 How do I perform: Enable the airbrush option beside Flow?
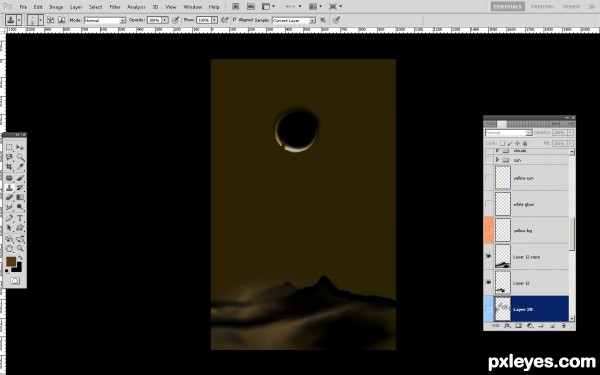click(225, 20)
